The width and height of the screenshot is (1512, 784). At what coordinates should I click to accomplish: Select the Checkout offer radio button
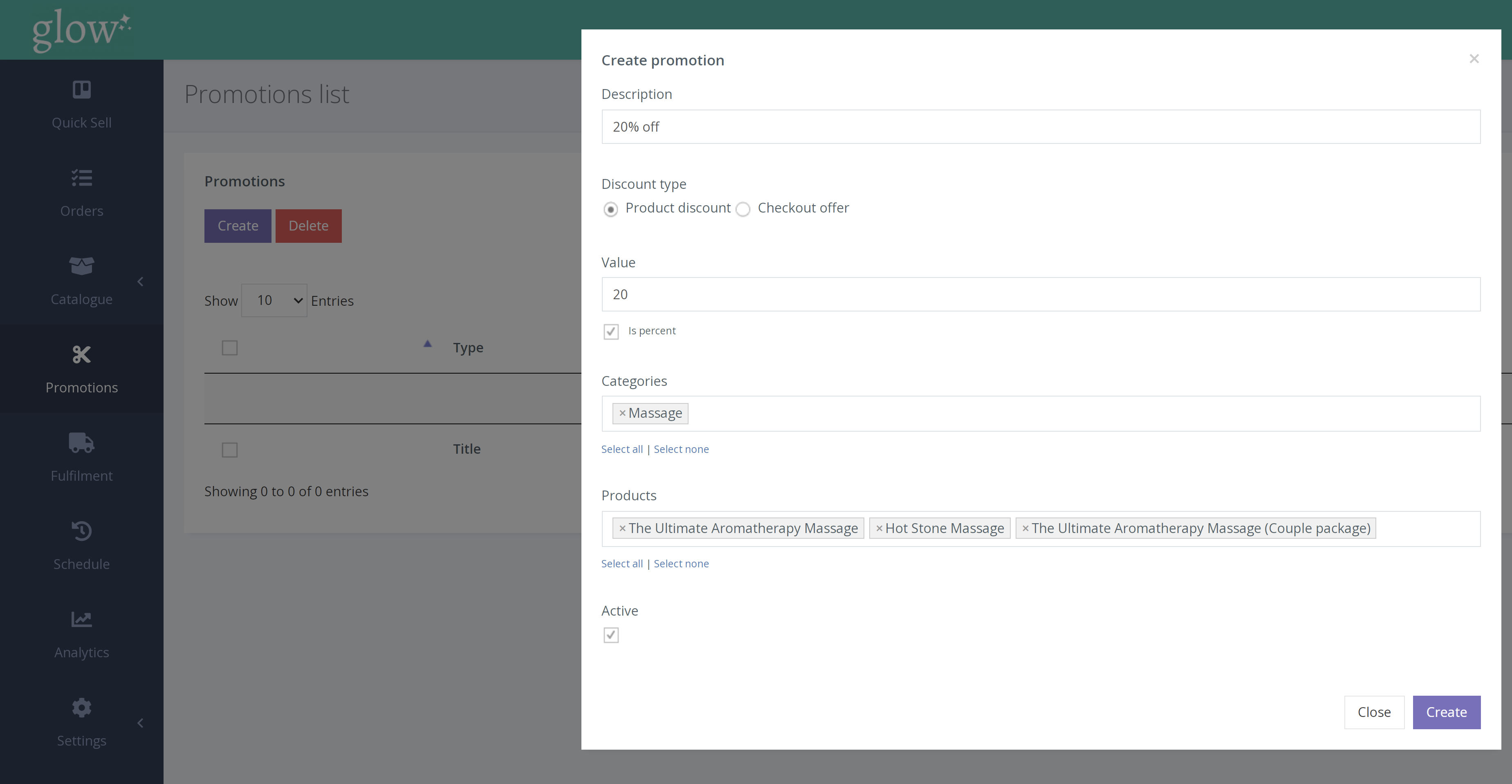[743, 210]
